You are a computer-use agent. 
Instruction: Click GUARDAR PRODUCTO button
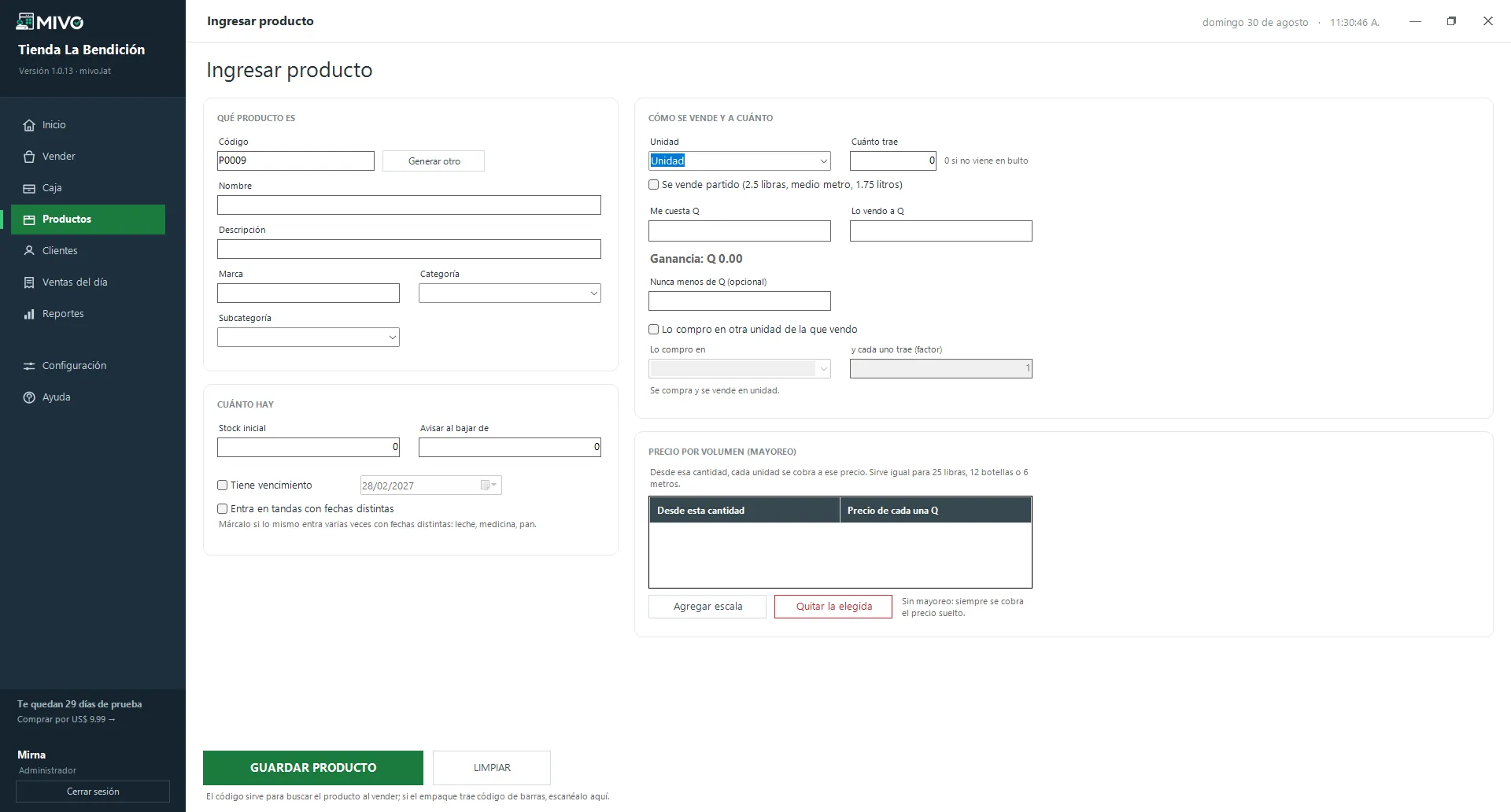313,768
